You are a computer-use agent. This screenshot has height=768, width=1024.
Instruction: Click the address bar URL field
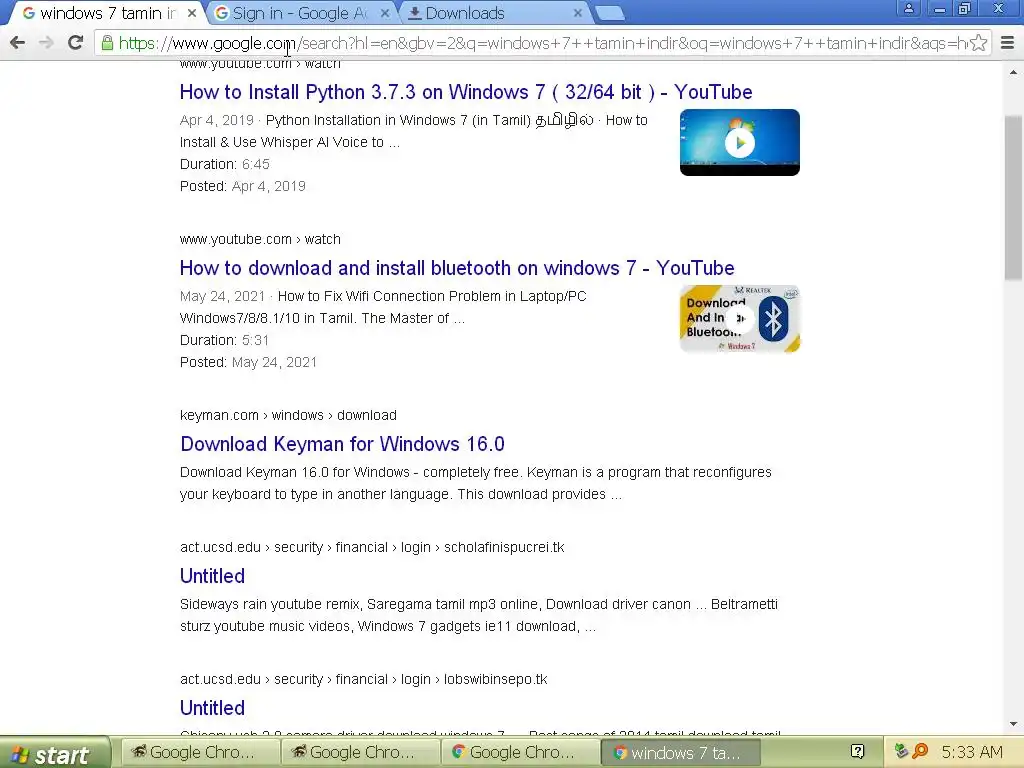pyautogui.click(x=542, y=43)
